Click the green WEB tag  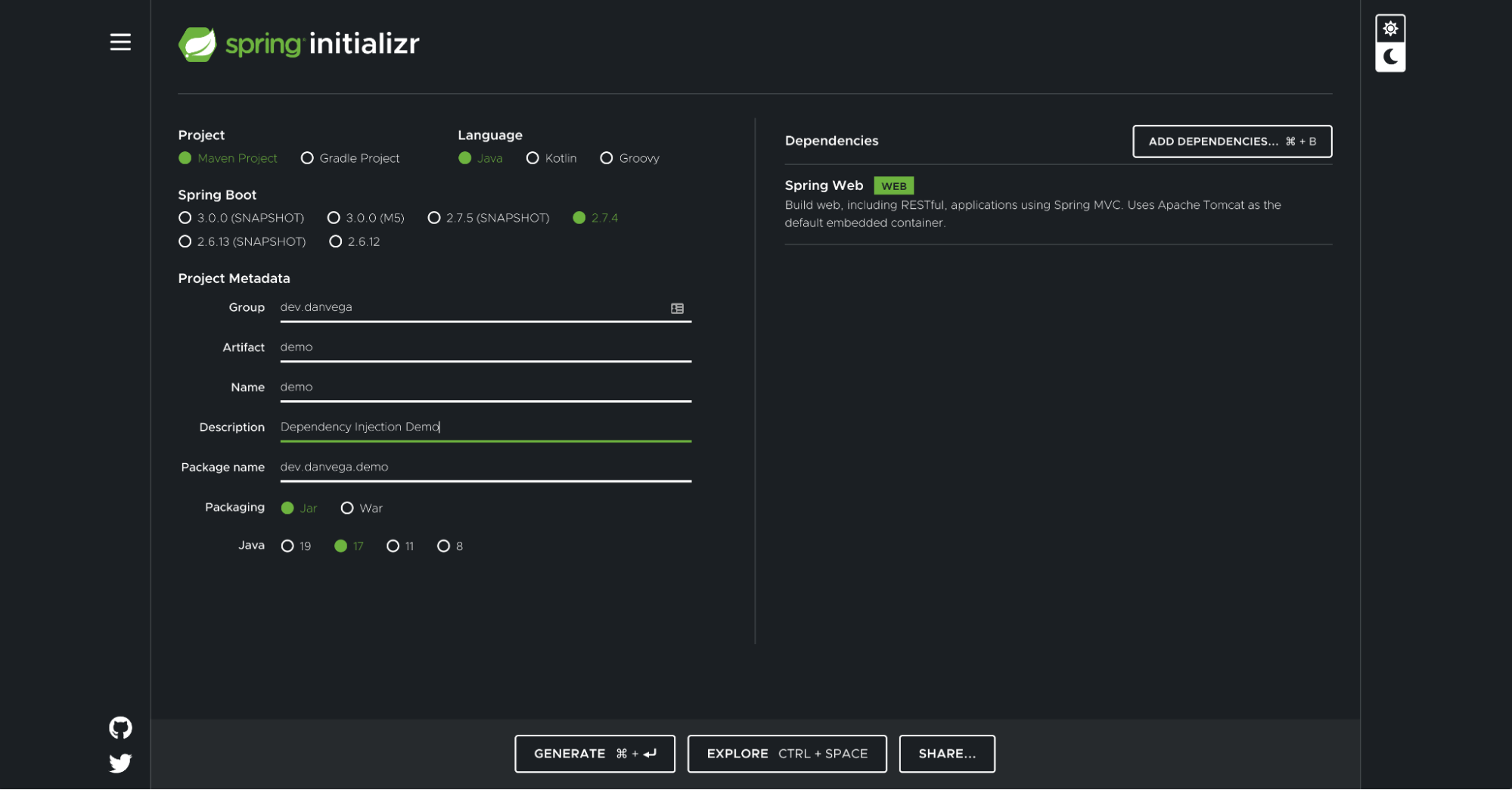893,186
